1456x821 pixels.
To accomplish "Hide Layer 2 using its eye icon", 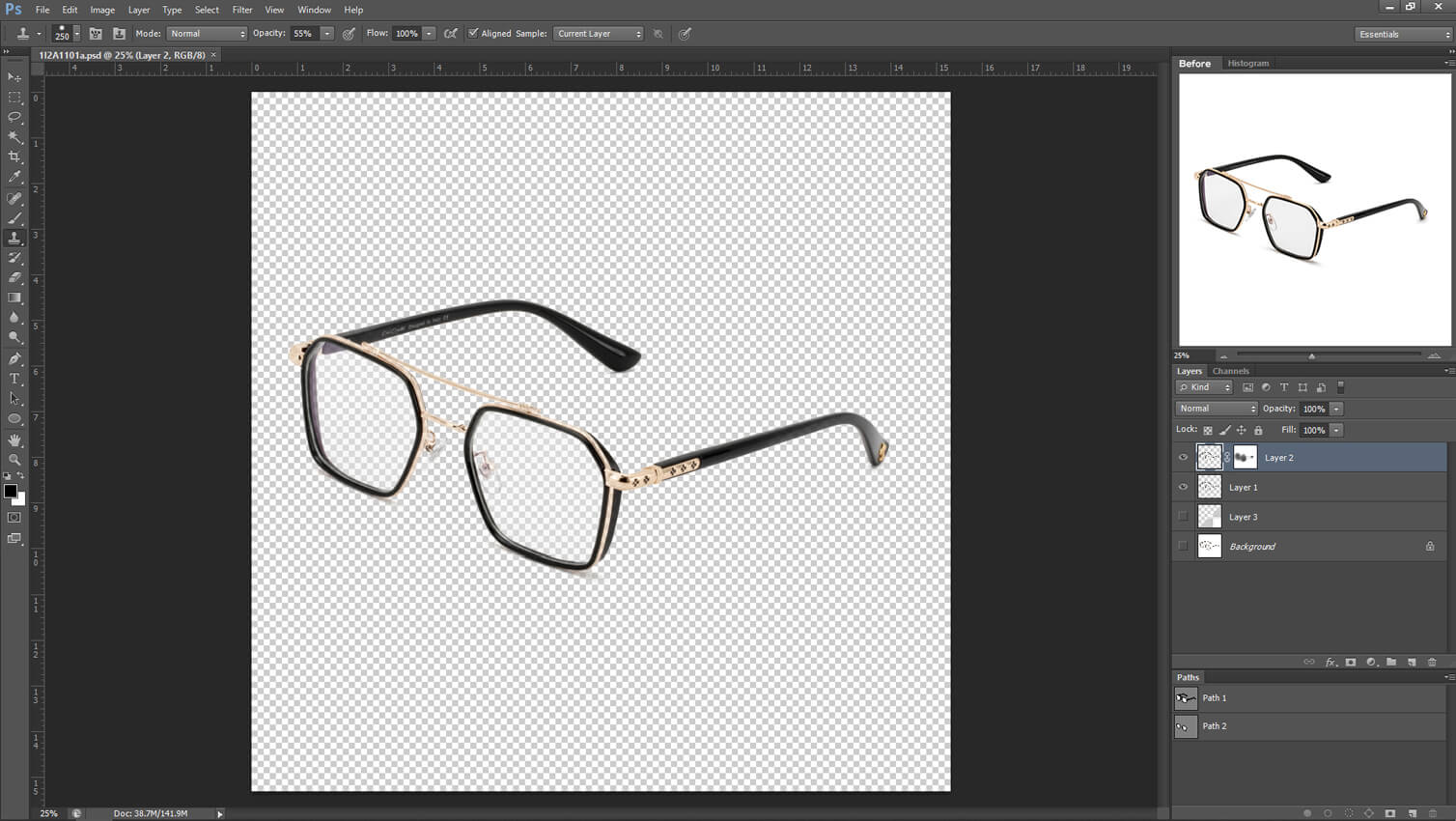I will pos(1183,458).
